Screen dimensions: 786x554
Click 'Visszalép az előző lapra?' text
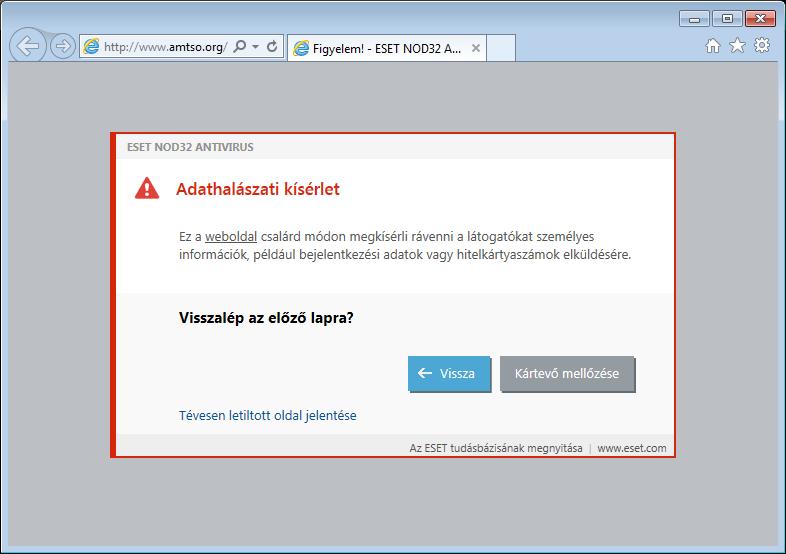click(266, 318)
